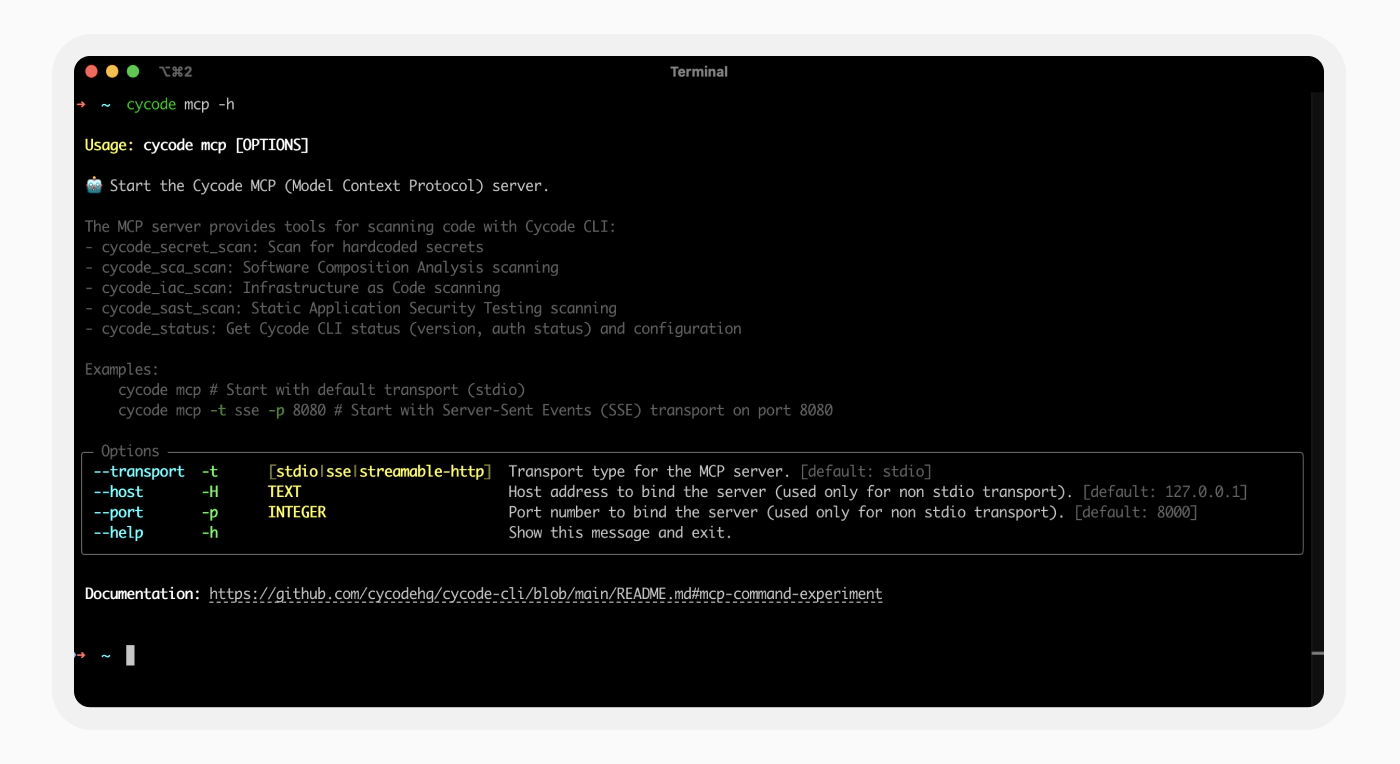Select the --help option flag
The image size is (1400, 764).
[118, 533]
